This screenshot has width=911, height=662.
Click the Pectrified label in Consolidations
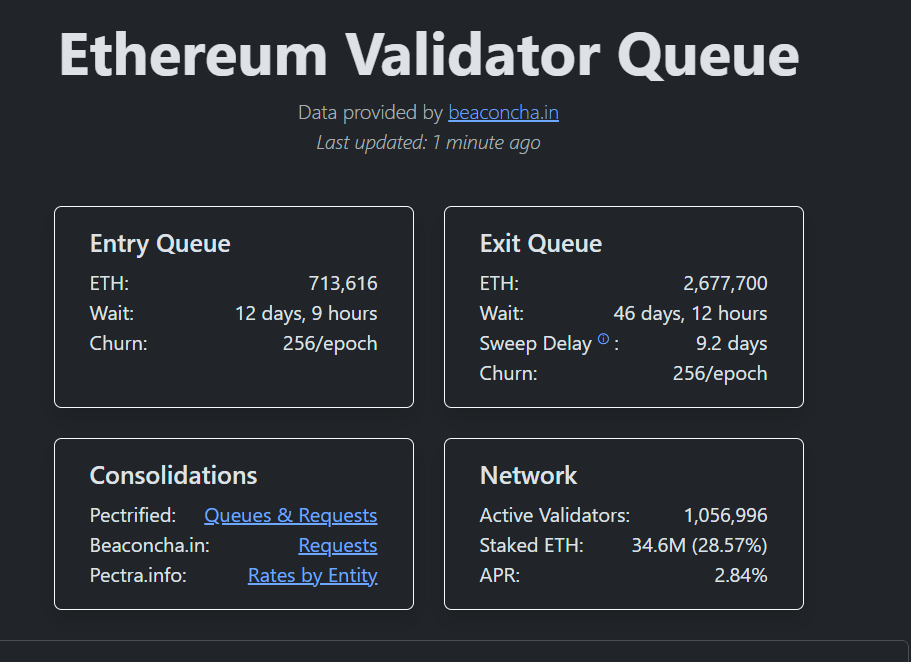pos(132,516)
